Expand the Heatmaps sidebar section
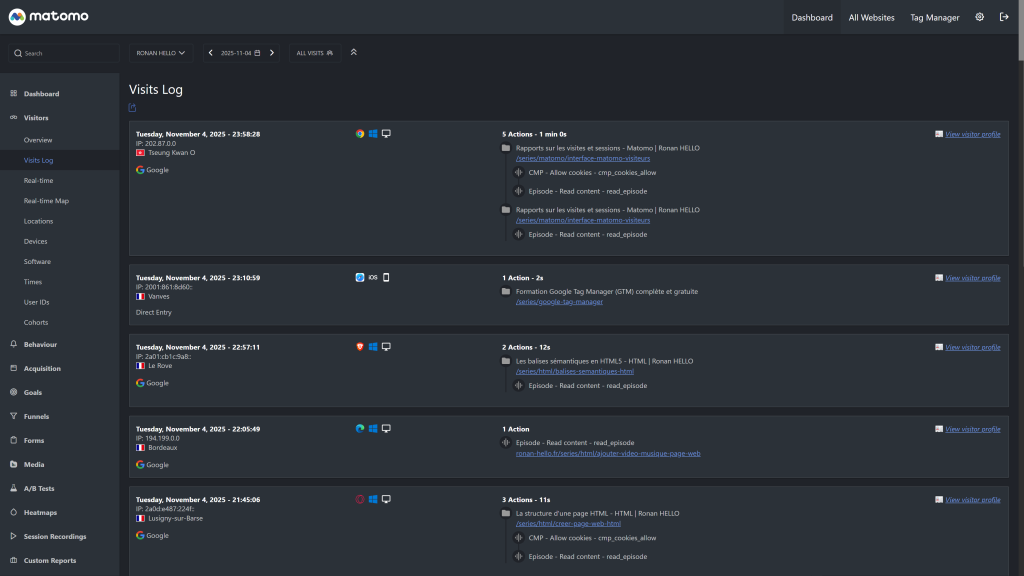Screen dimensions: 1024x576 click(40, 512)
